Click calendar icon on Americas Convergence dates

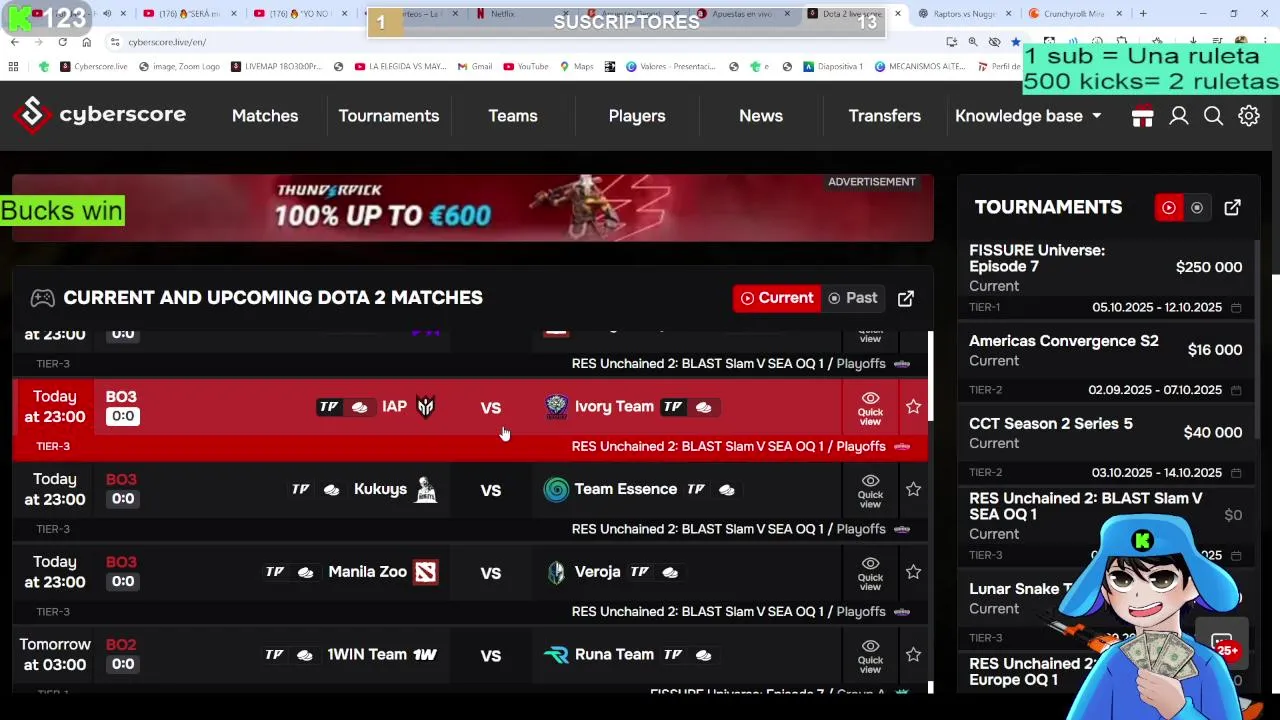click(1236, 390)
